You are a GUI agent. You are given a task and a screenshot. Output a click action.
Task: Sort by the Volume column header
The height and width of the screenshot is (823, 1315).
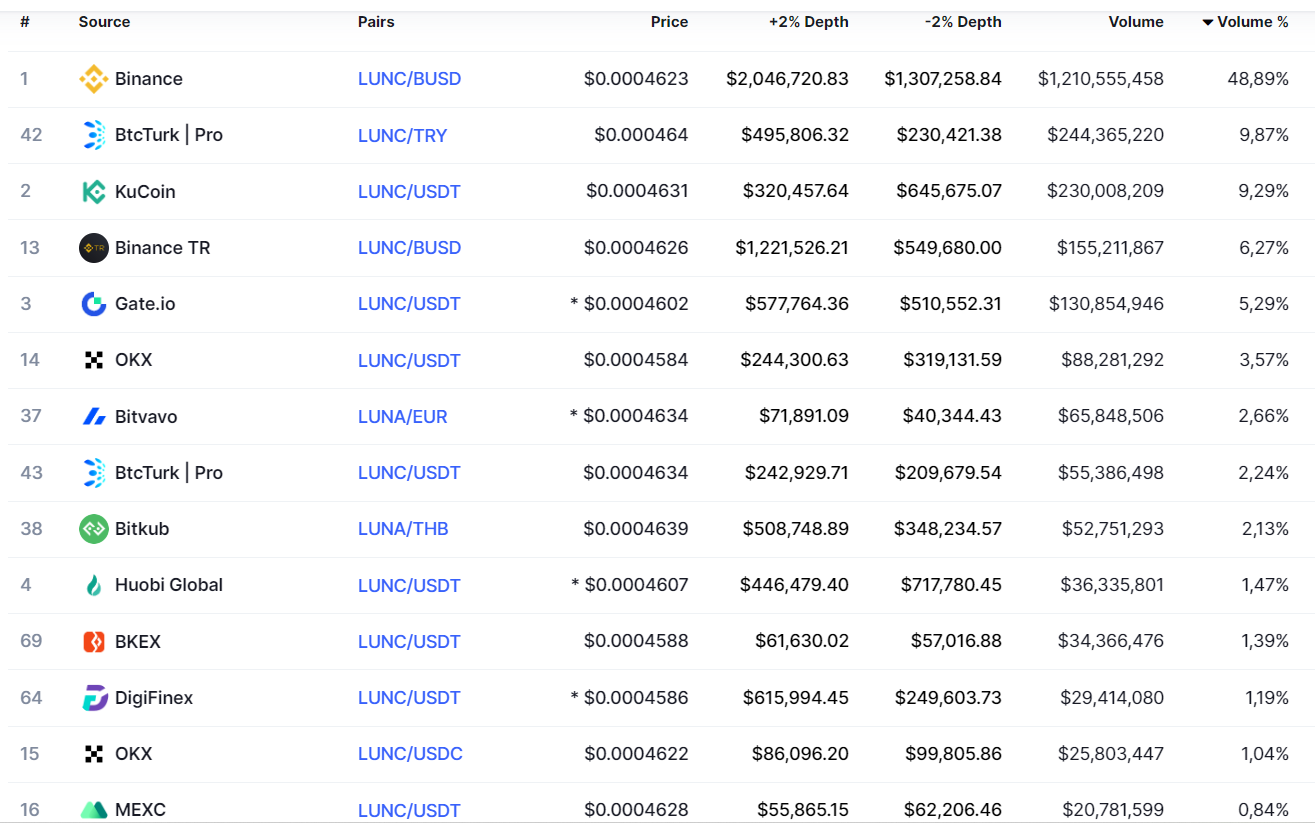[1136, 22]
